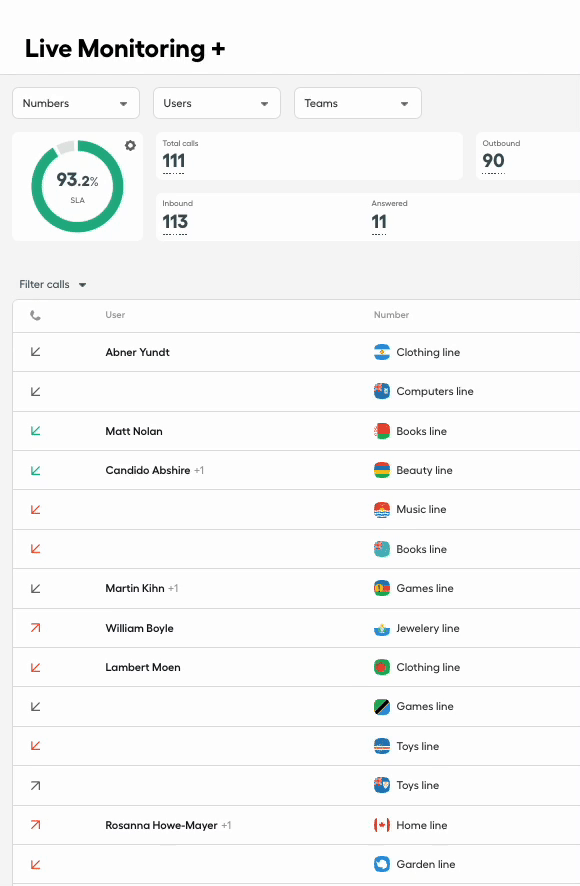Click the phone icon in table header
This screenshot has width=580, height=886.
click(35, 315)
